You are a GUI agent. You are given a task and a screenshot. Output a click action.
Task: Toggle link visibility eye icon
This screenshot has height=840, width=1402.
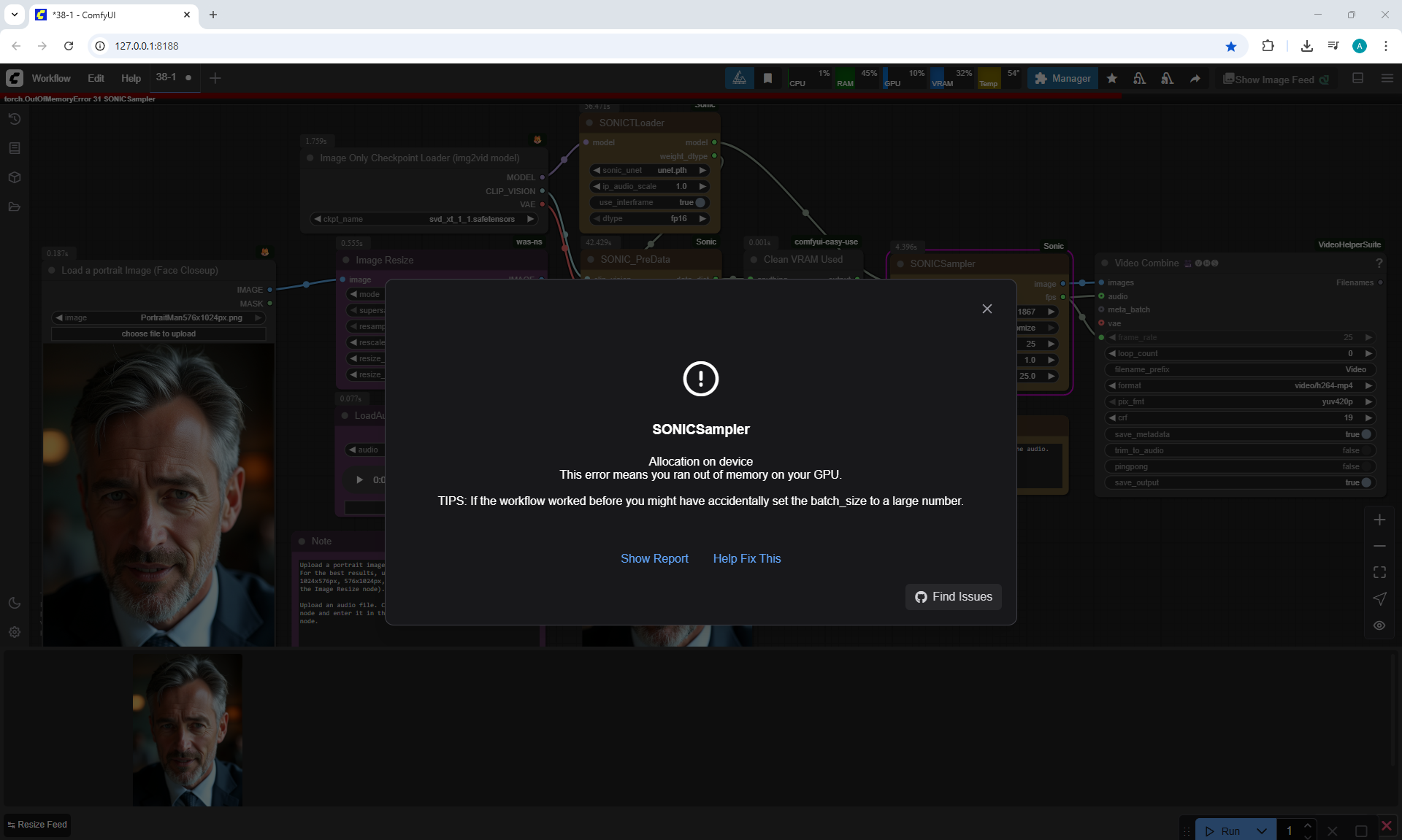pos(1379,625)
